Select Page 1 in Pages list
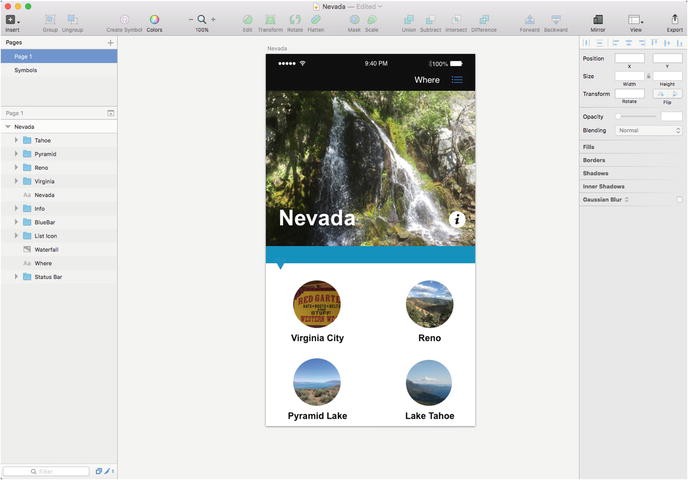 coord(59,56)
